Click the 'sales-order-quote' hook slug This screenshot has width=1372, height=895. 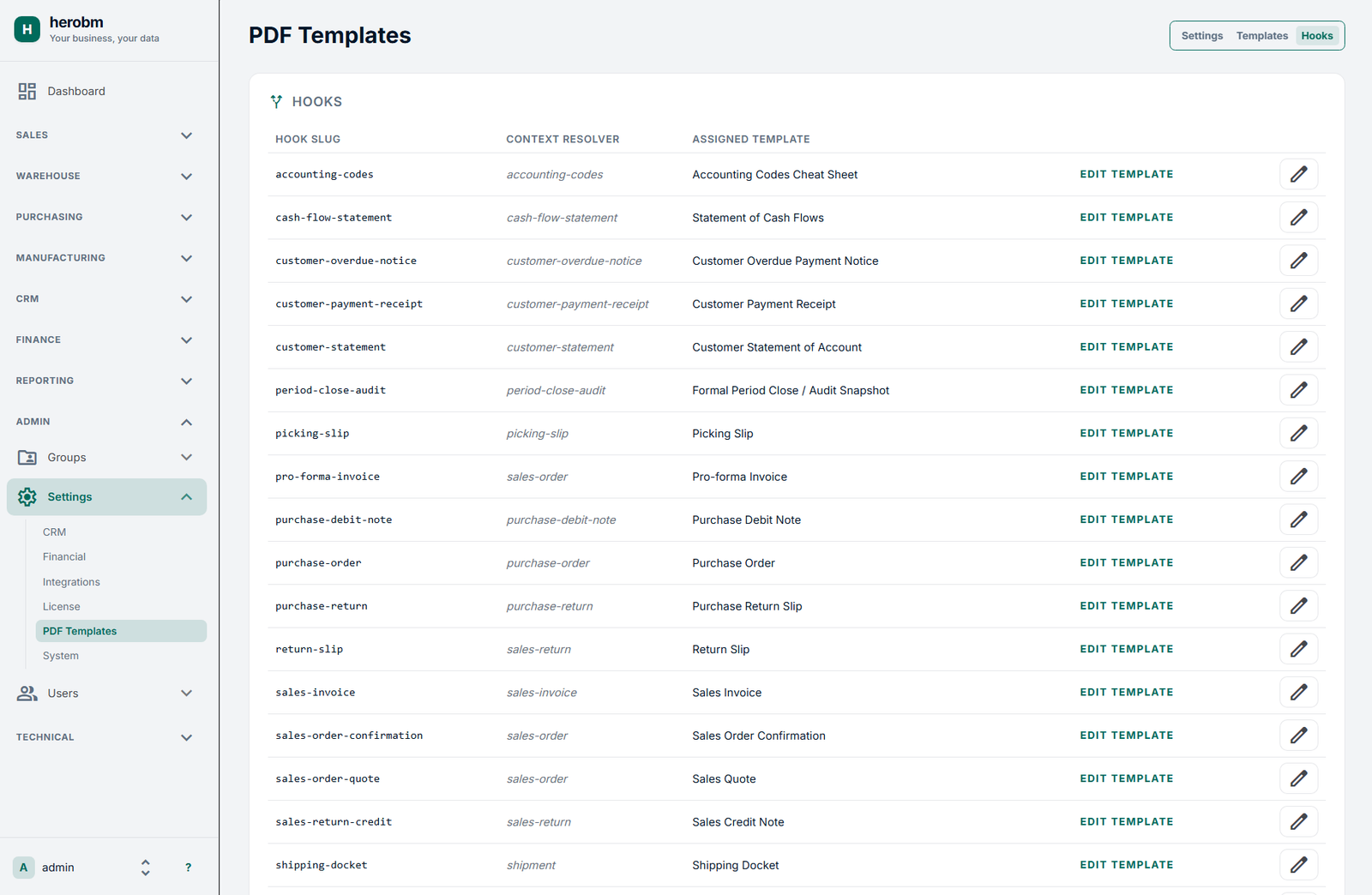[x=328, y=779]
